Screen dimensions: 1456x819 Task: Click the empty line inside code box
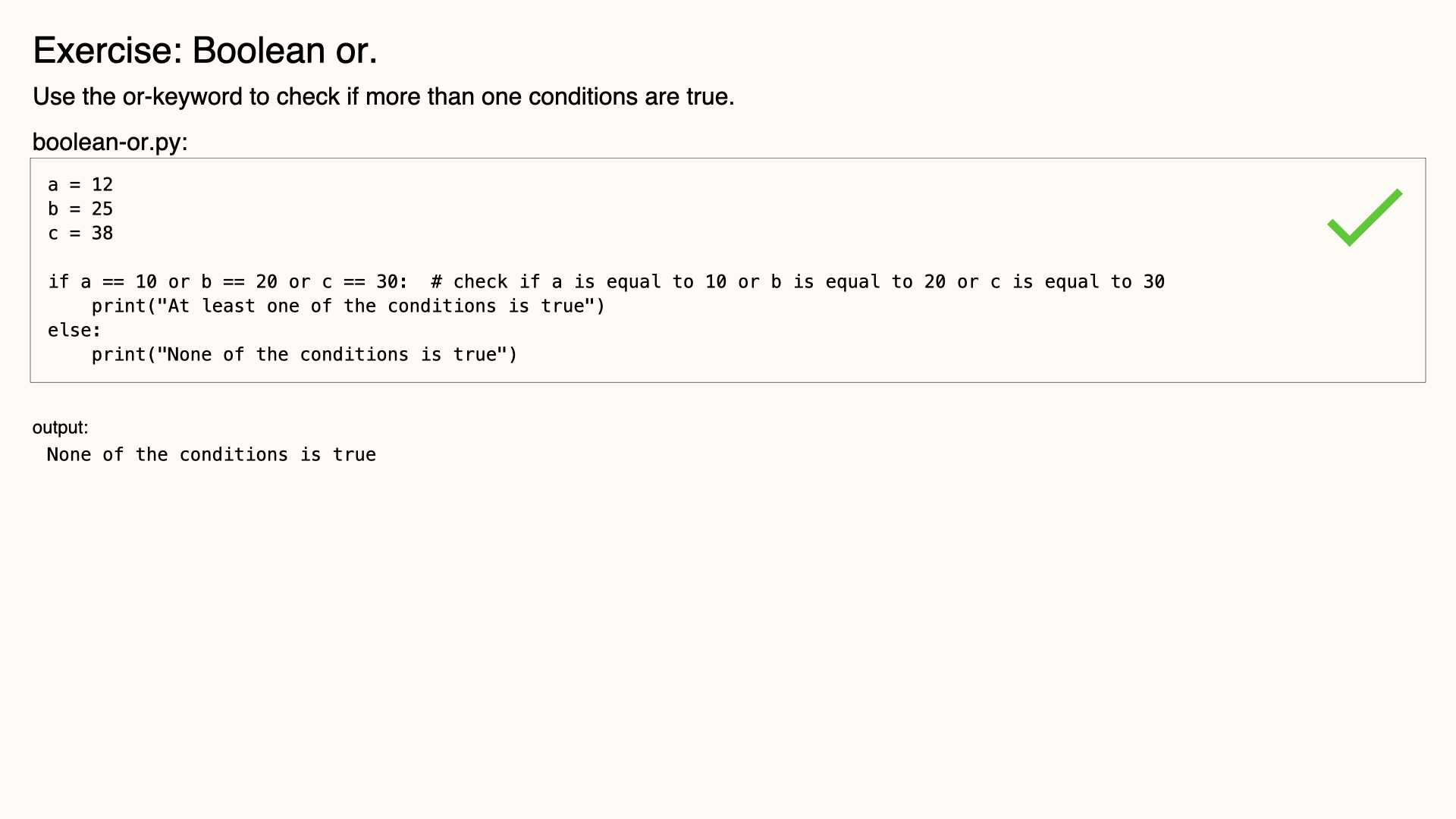point(728,258)
